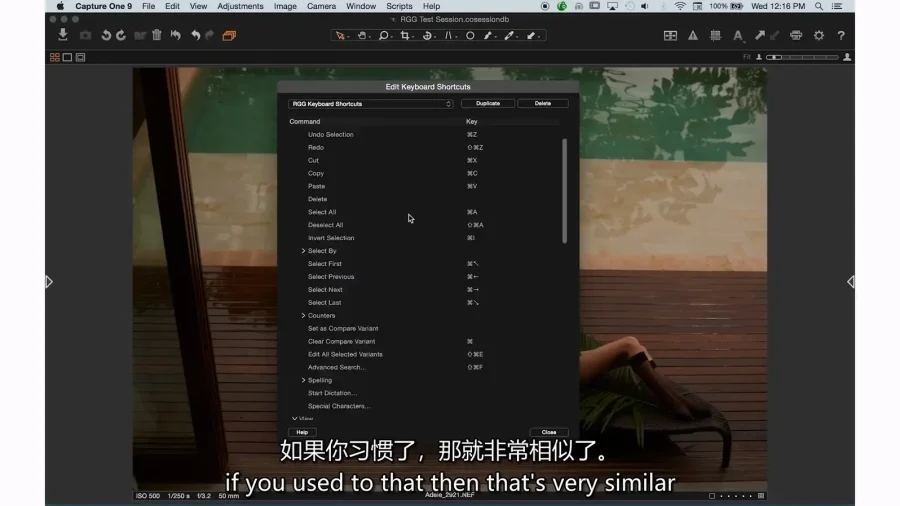Switch to single viewer layout icon
This screenshot has width=900, height=506.
(67, 57)
